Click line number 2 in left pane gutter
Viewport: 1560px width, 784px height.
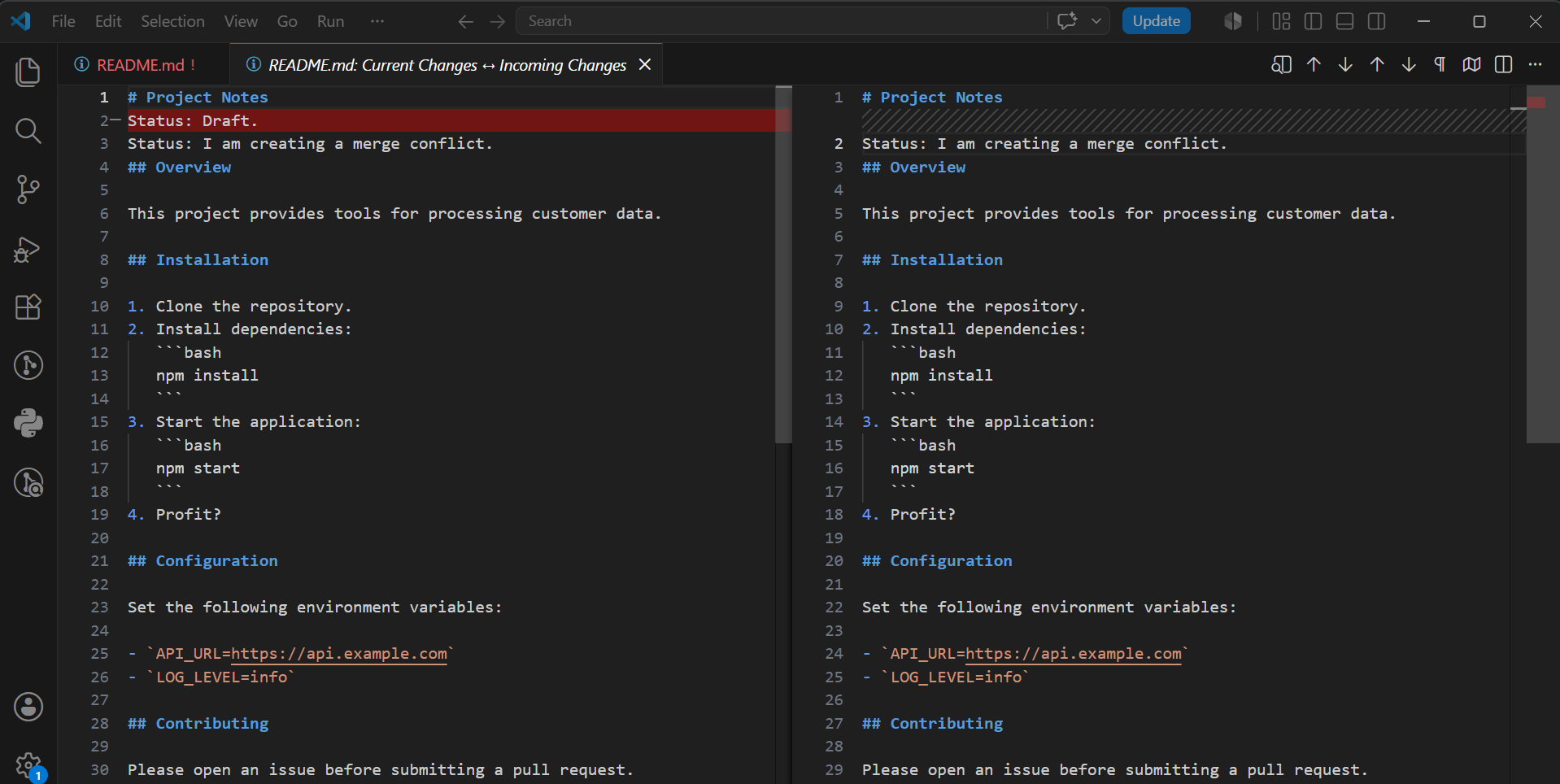104,120
